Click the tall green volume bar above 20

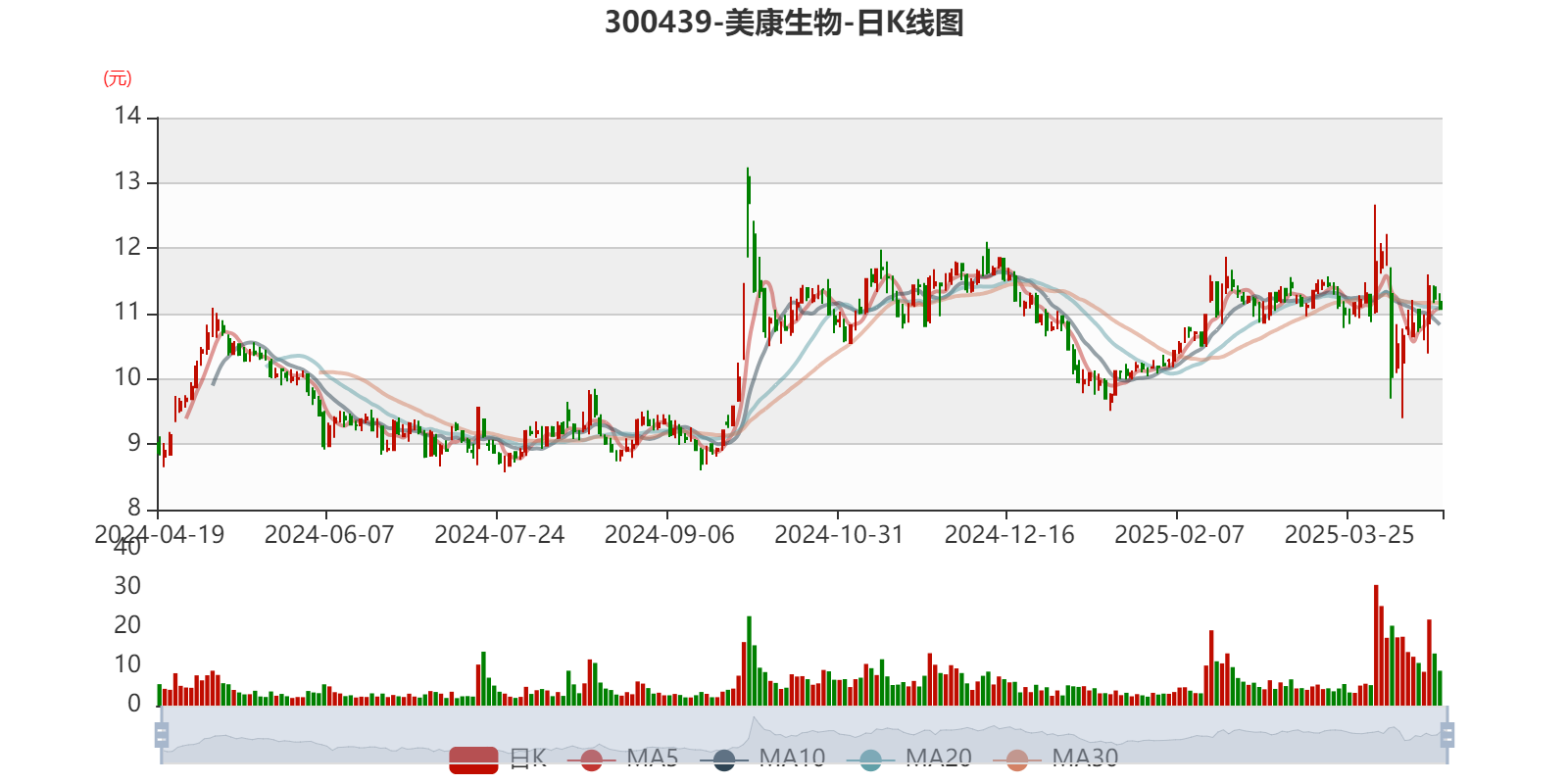[749, 661]
